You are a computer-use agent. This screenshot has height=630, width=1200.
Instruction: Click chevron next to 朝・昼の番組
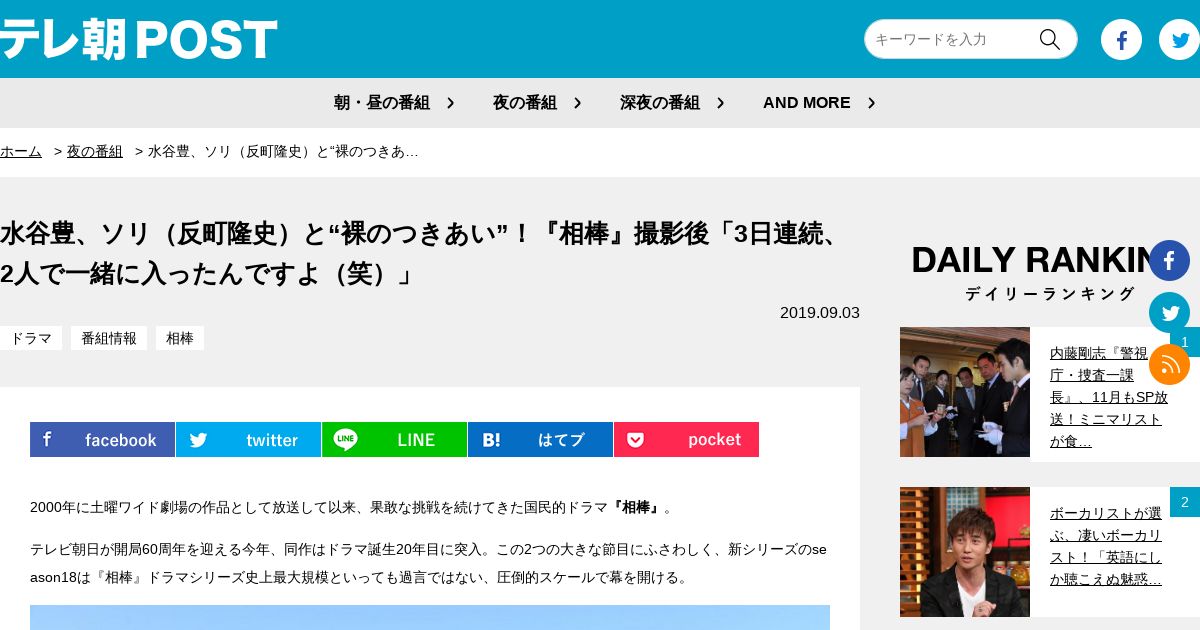tap(450, 103)
